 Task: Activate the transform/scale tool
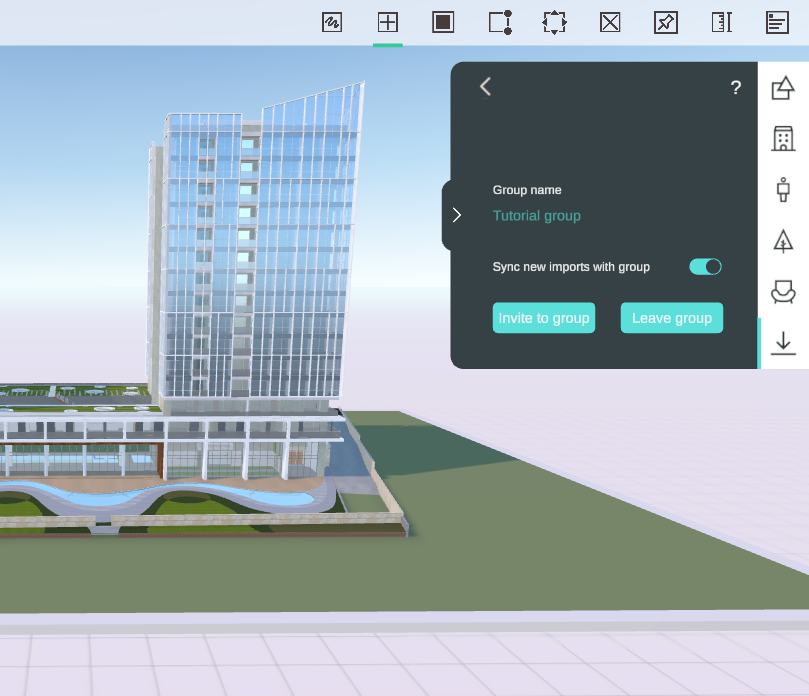pyautogui.click(x=554, y=22)
